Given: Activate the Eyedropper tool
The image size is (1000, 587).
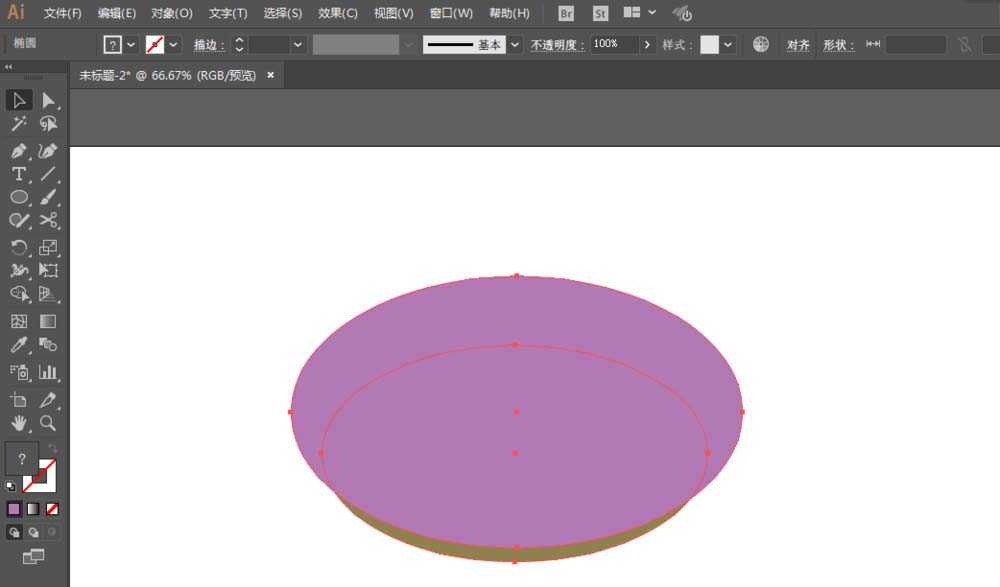Looking at the screenshot, I should (18, 345).
